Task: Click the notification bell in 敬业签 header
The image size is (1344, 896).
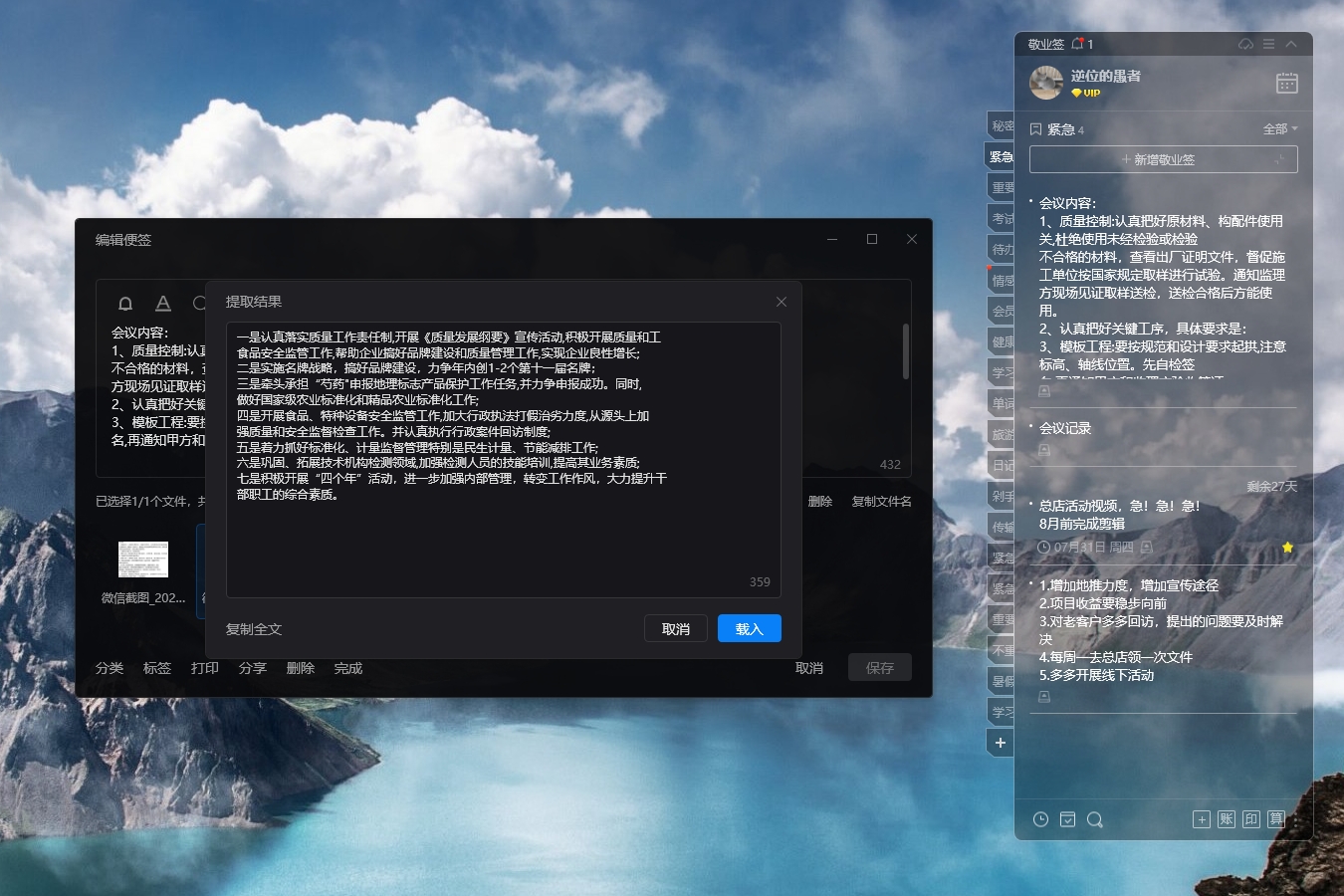Action: (1077, 44)
